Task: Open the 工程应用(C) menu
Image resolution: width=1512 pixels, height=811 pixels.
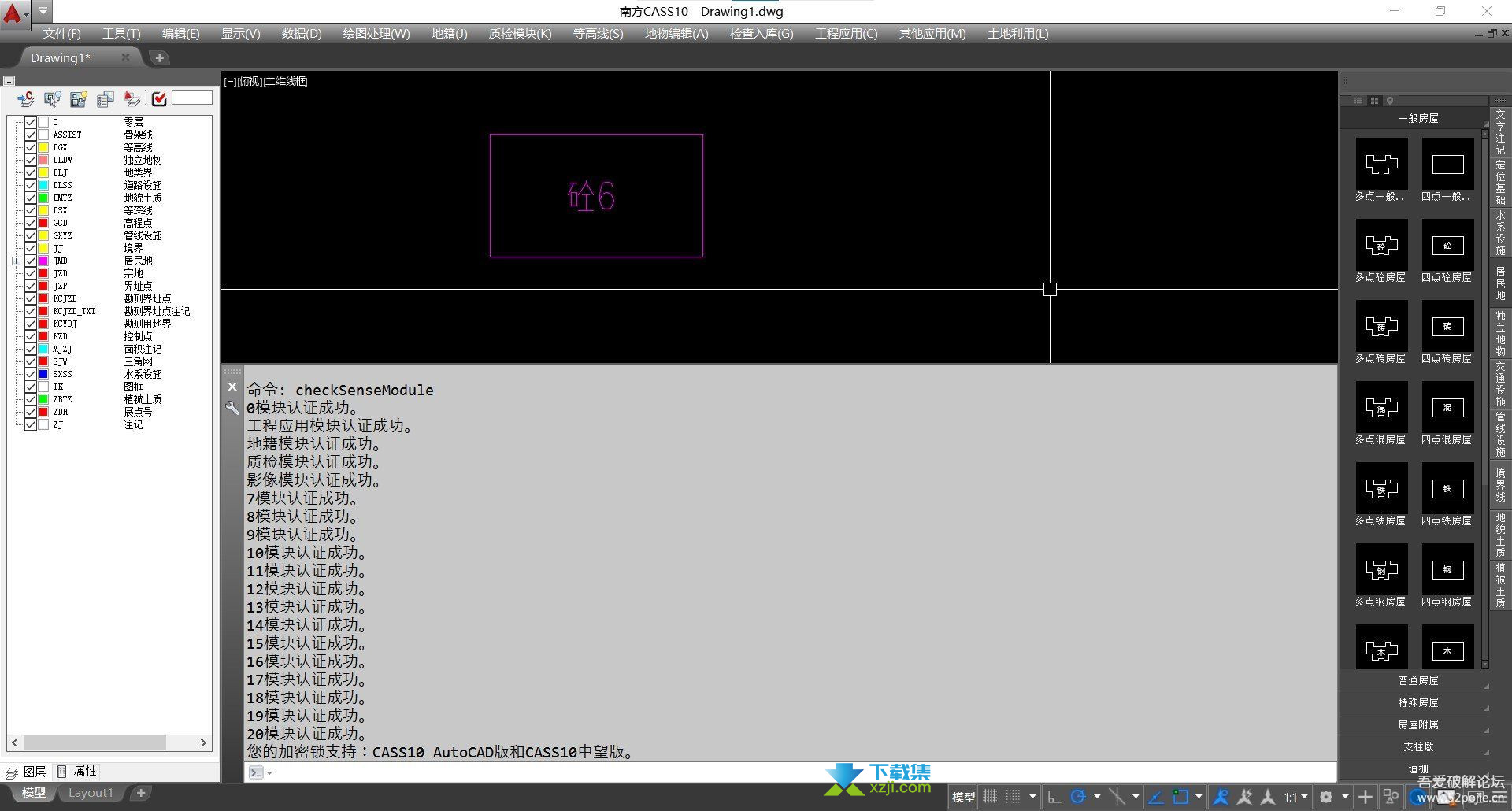Action: point(846,33)
